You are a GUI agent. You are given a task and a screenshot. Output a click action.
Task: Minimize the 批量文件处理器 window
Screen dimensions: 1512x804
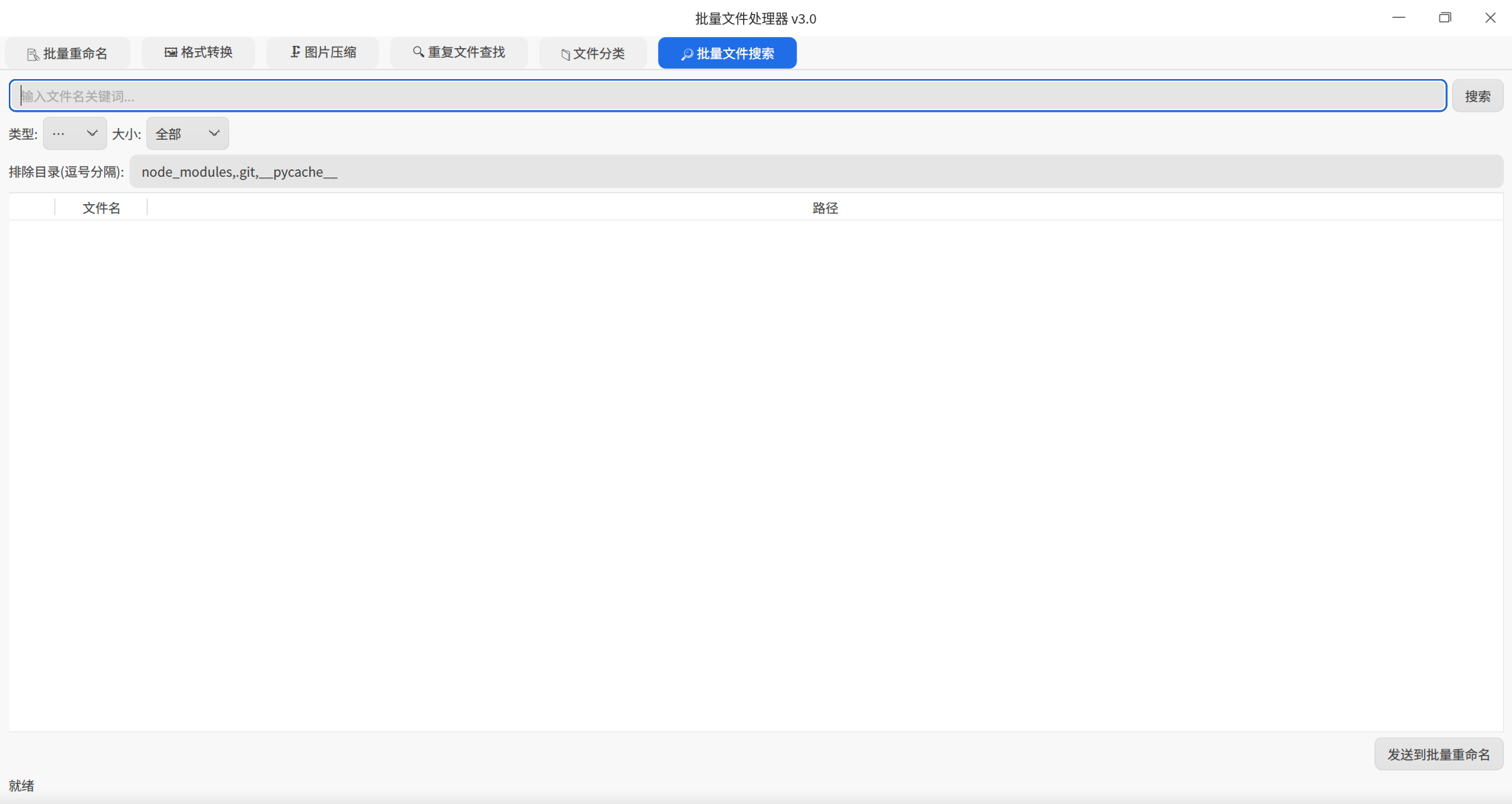1399,18
